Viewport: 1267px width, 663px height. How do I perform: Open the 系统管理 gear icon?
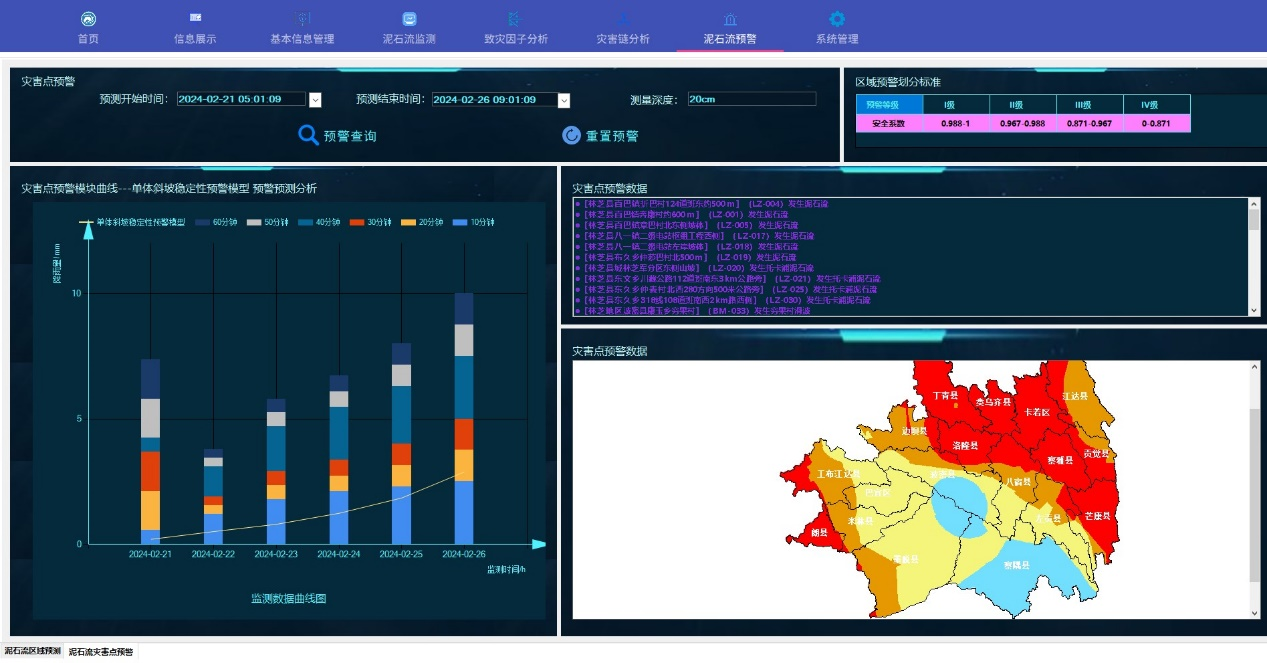click(x=837, y=19)
